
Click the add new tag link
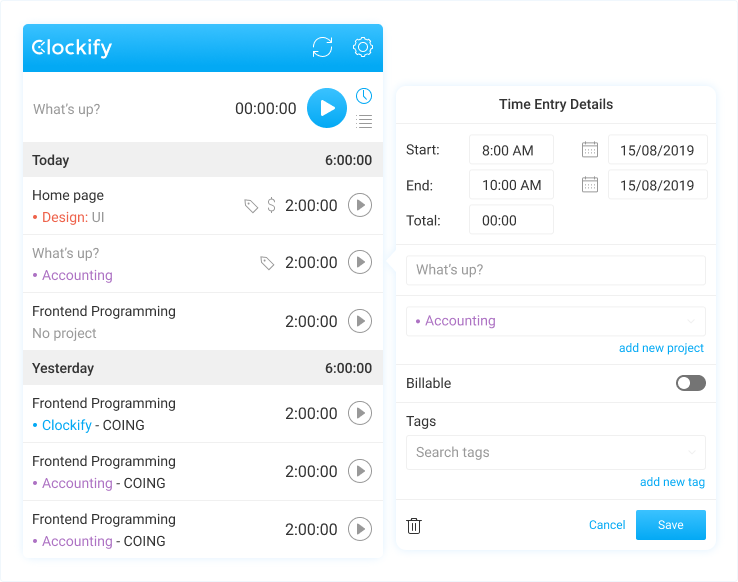(672, 482)
